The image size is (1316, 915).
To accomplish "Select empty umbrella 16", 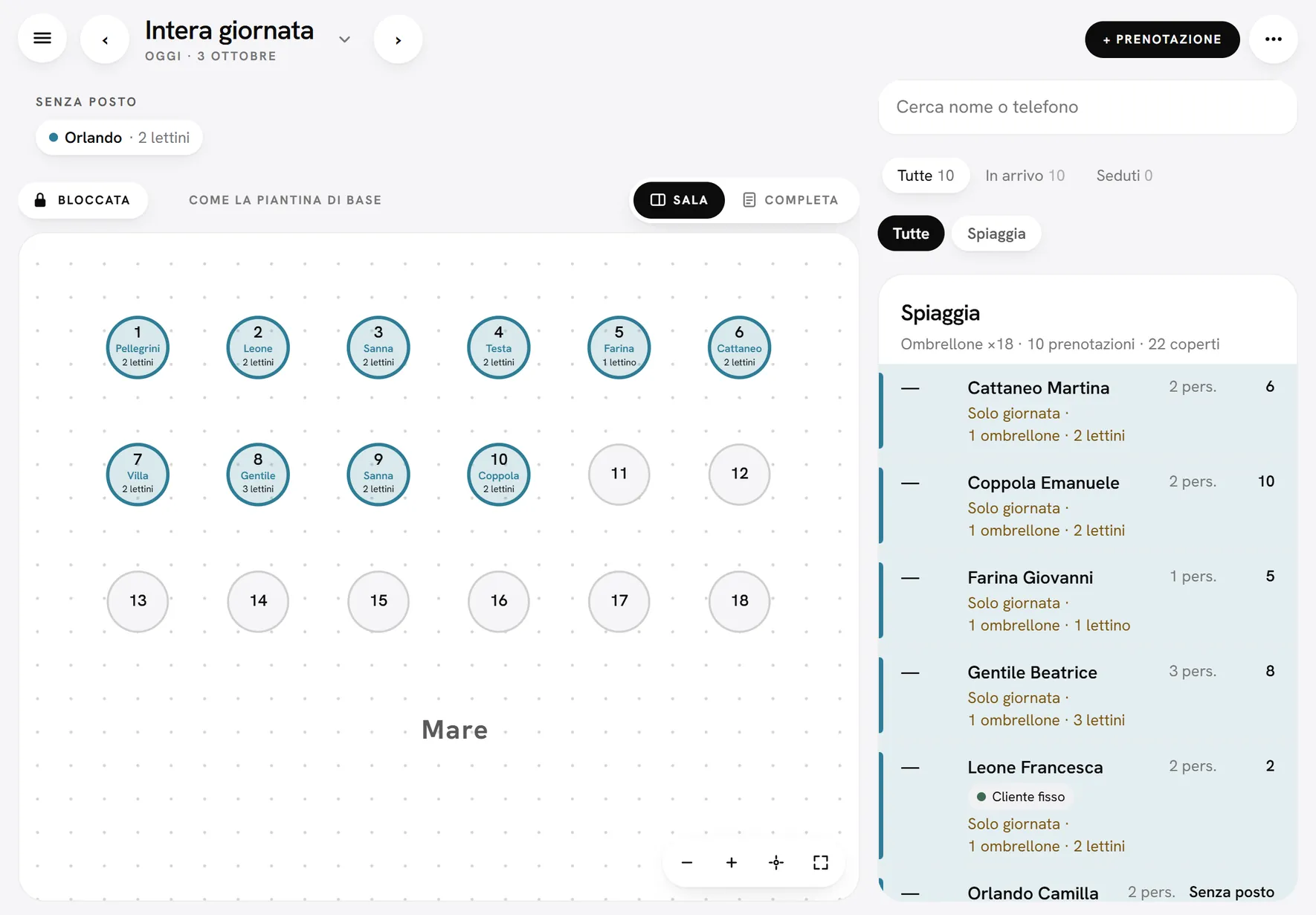I will click(x=499, y=601).
